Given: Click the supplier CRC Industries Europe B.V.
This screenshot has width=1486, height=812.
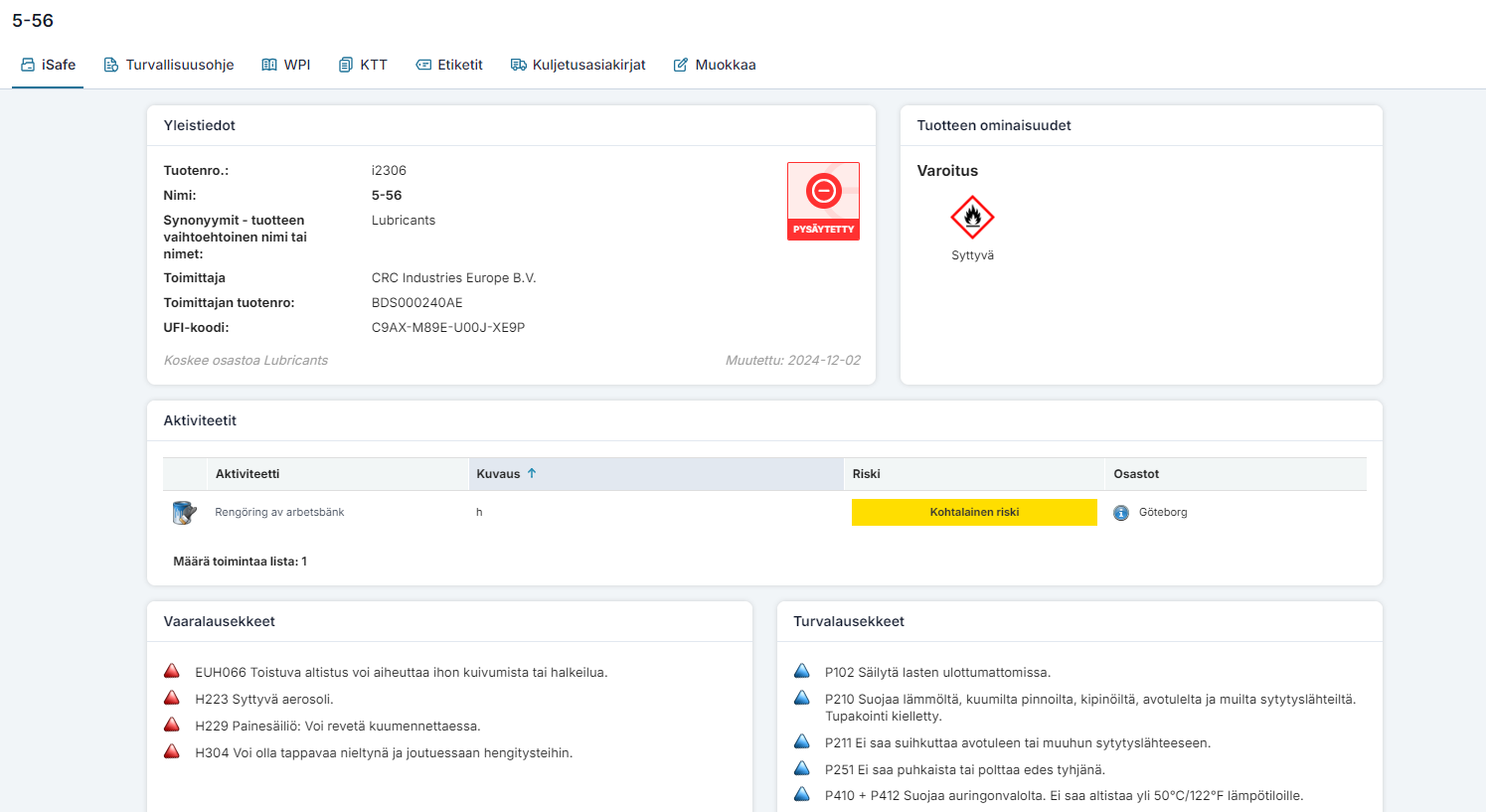Looking at the screenshot, I should [x=453, y=277].
